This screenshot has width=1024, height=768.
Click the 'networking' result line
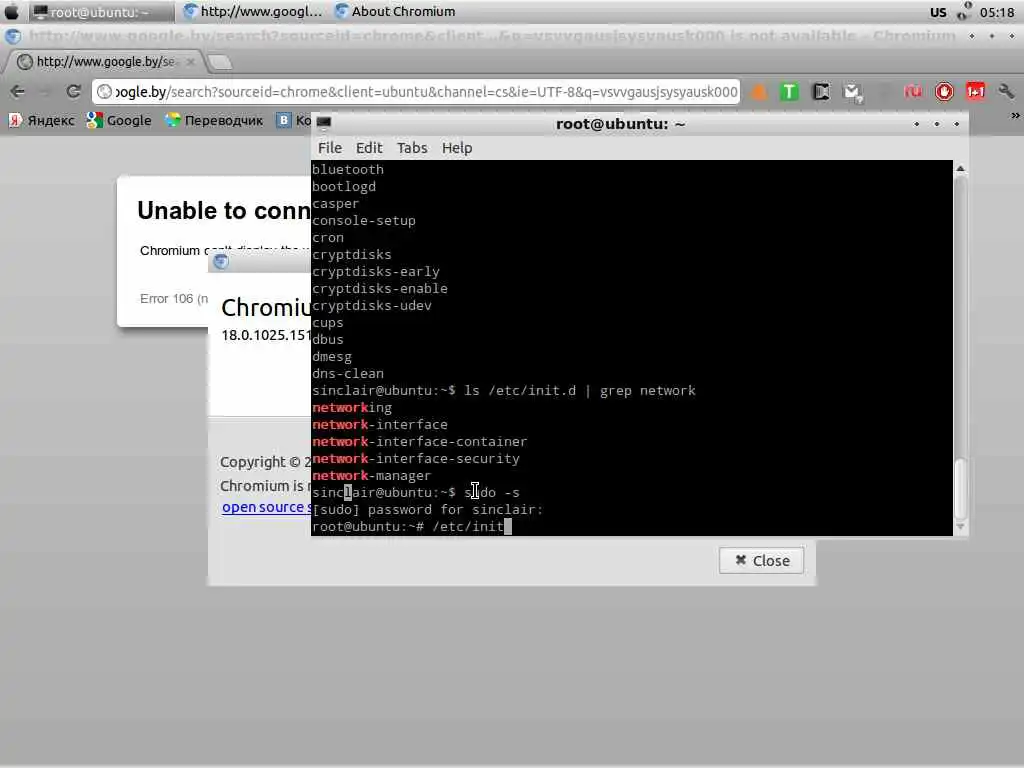tap(352, 408)
